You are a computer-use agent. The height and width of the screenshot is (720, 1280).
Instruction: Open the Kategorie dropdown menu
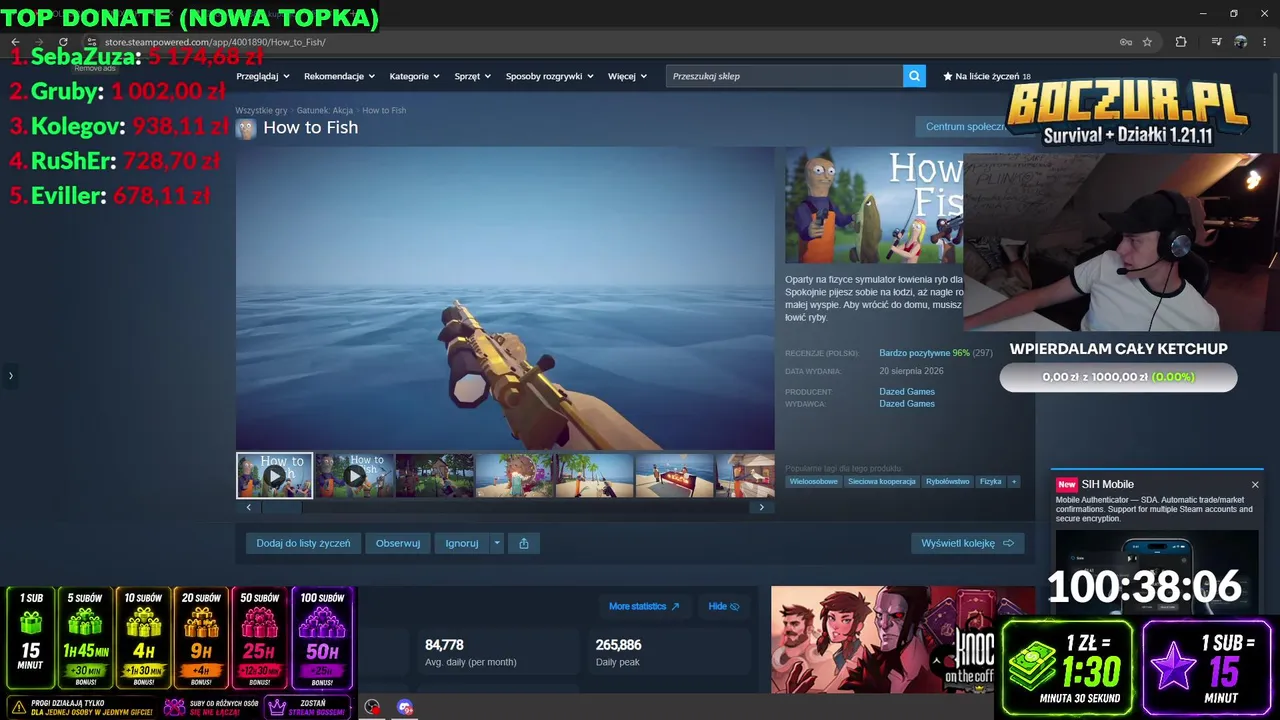click(x=415, y=76)
